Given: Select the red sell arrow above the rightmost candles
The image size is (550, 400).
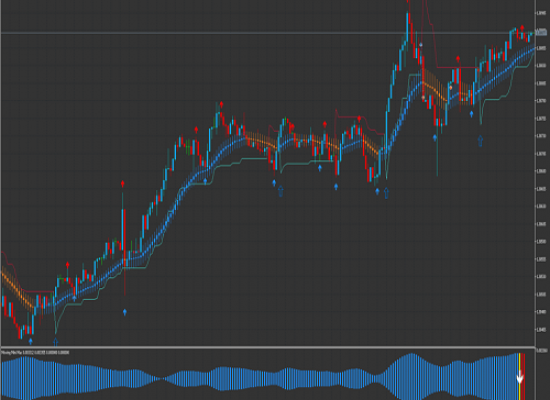Looking at the screenshot, I should [x=522, y=28].
